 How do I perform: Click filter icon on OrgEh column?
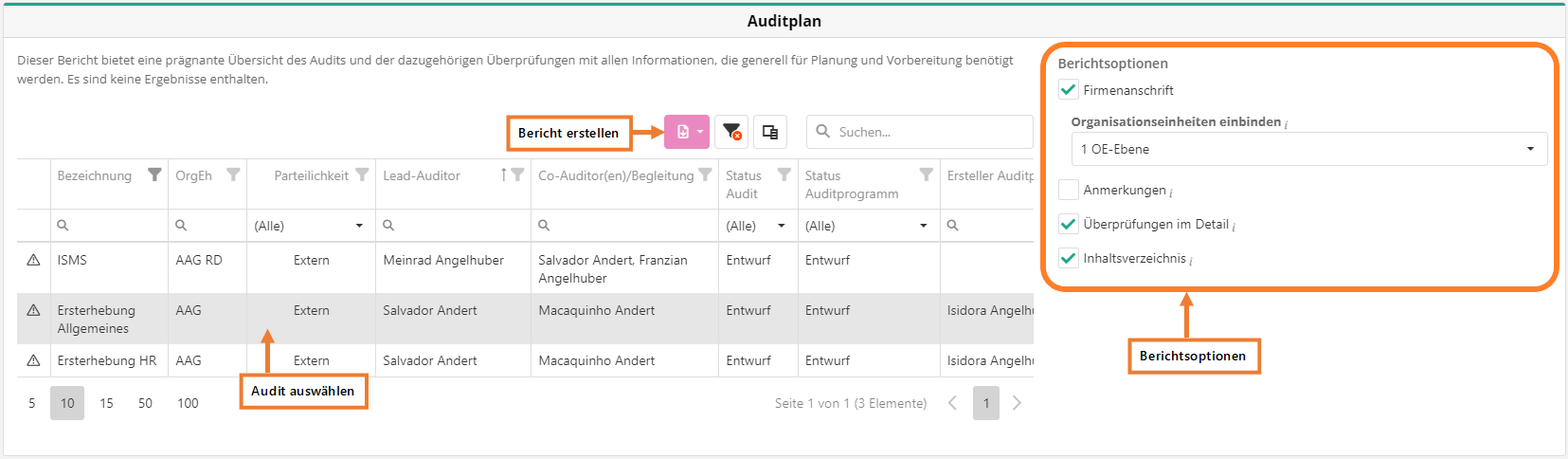coord(233,174)
